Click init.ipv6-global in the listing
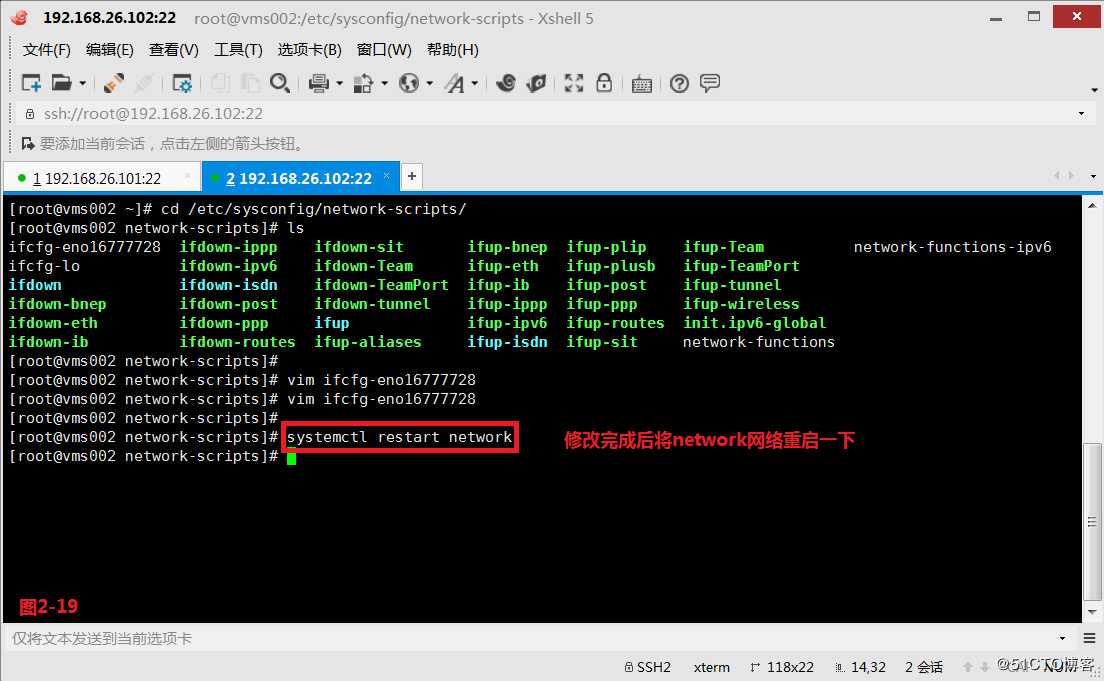The image size is (1104, 681). 754,323
